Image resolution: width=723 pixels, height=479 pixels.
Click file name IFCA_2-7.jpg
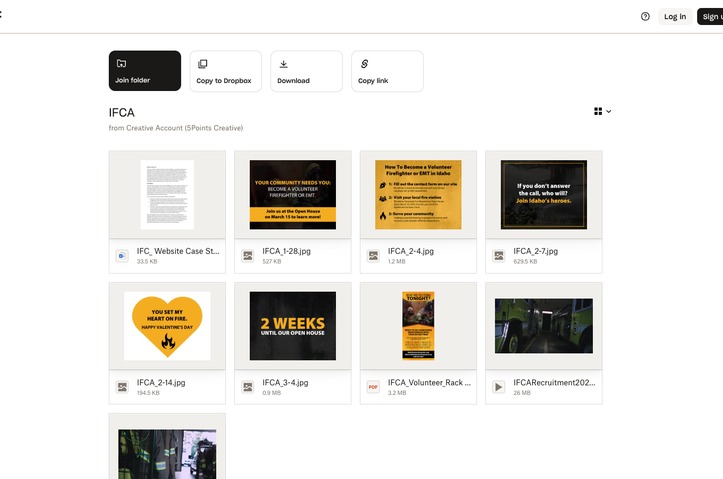(535, 251)
